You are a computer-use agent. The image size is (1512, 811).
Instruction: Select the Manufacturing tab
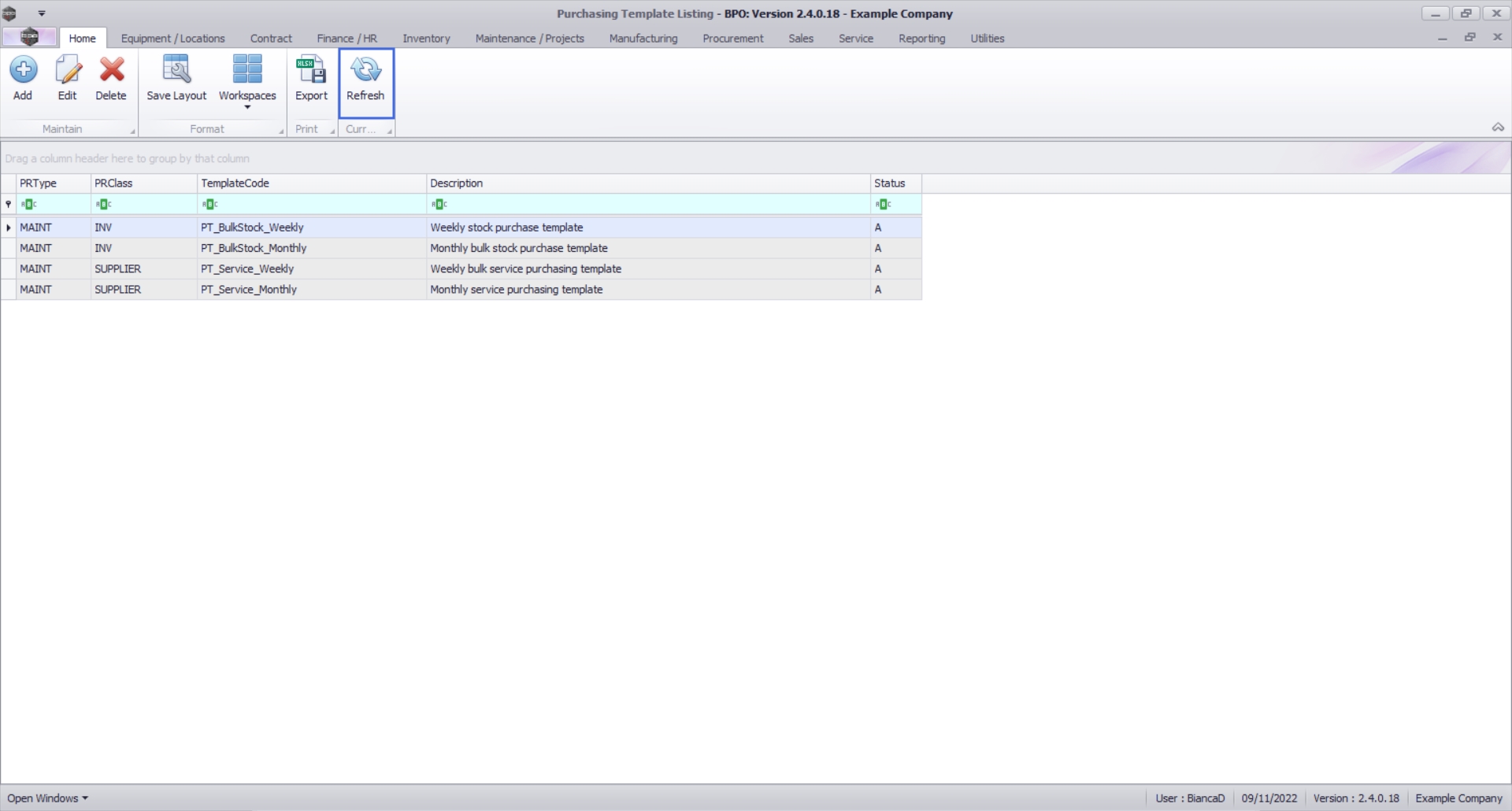[x=643, y=38]
